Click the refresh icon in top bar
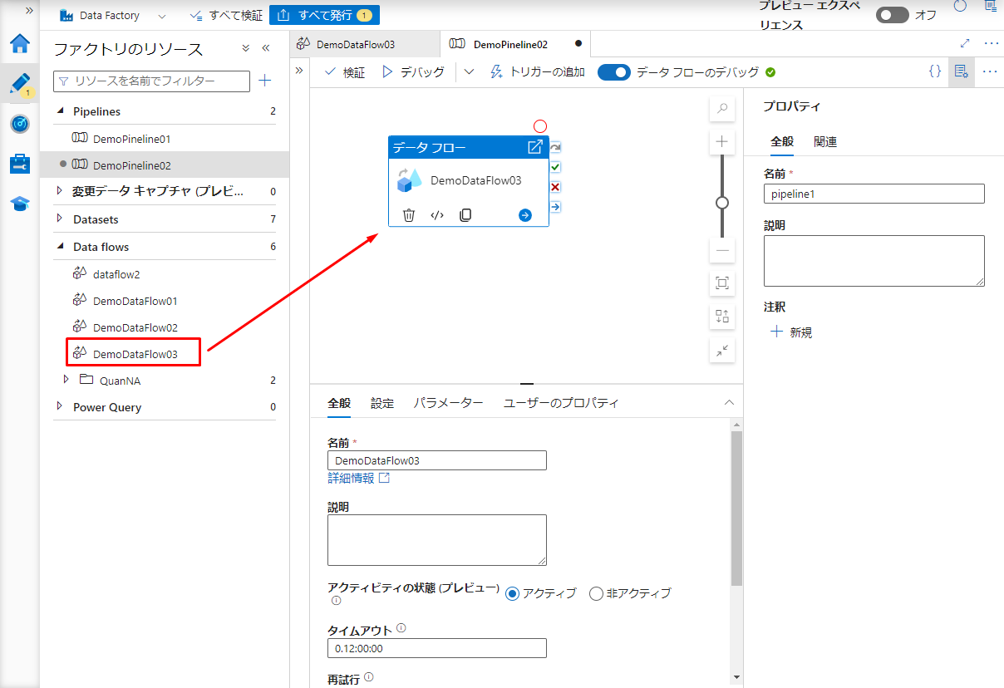The height and width of the screenshot is (688, 1004). click(960, 6)
